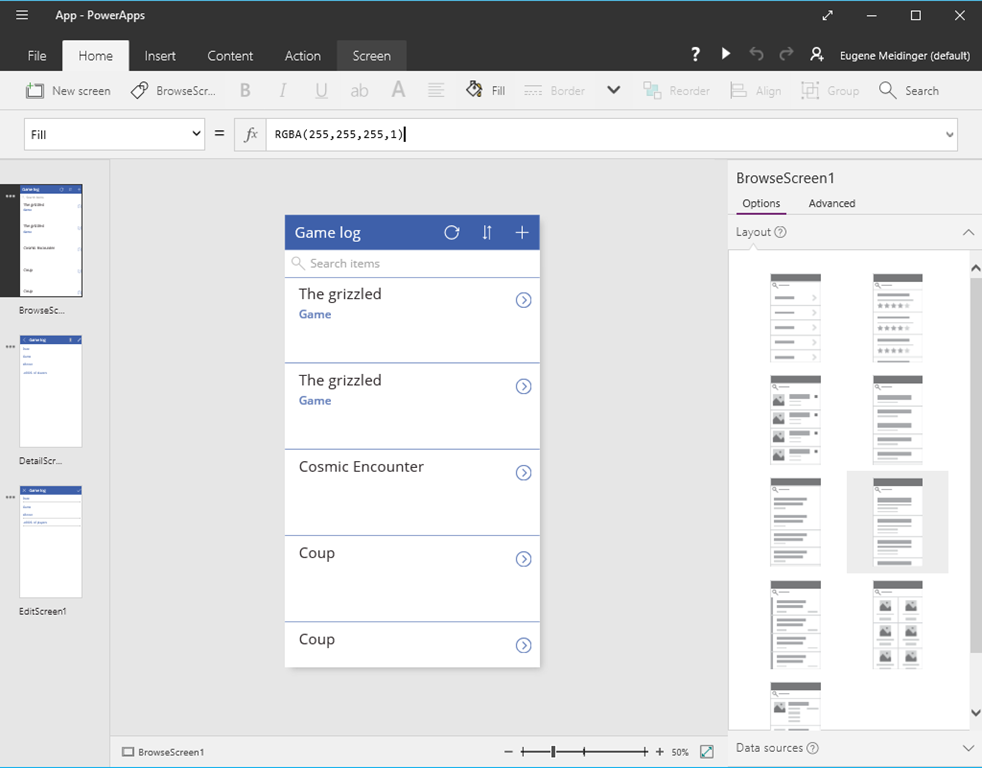Switch to the Content tab
The width and height of the screenshot is (982, 768).
pyautogui.click(x=230, y=56)
